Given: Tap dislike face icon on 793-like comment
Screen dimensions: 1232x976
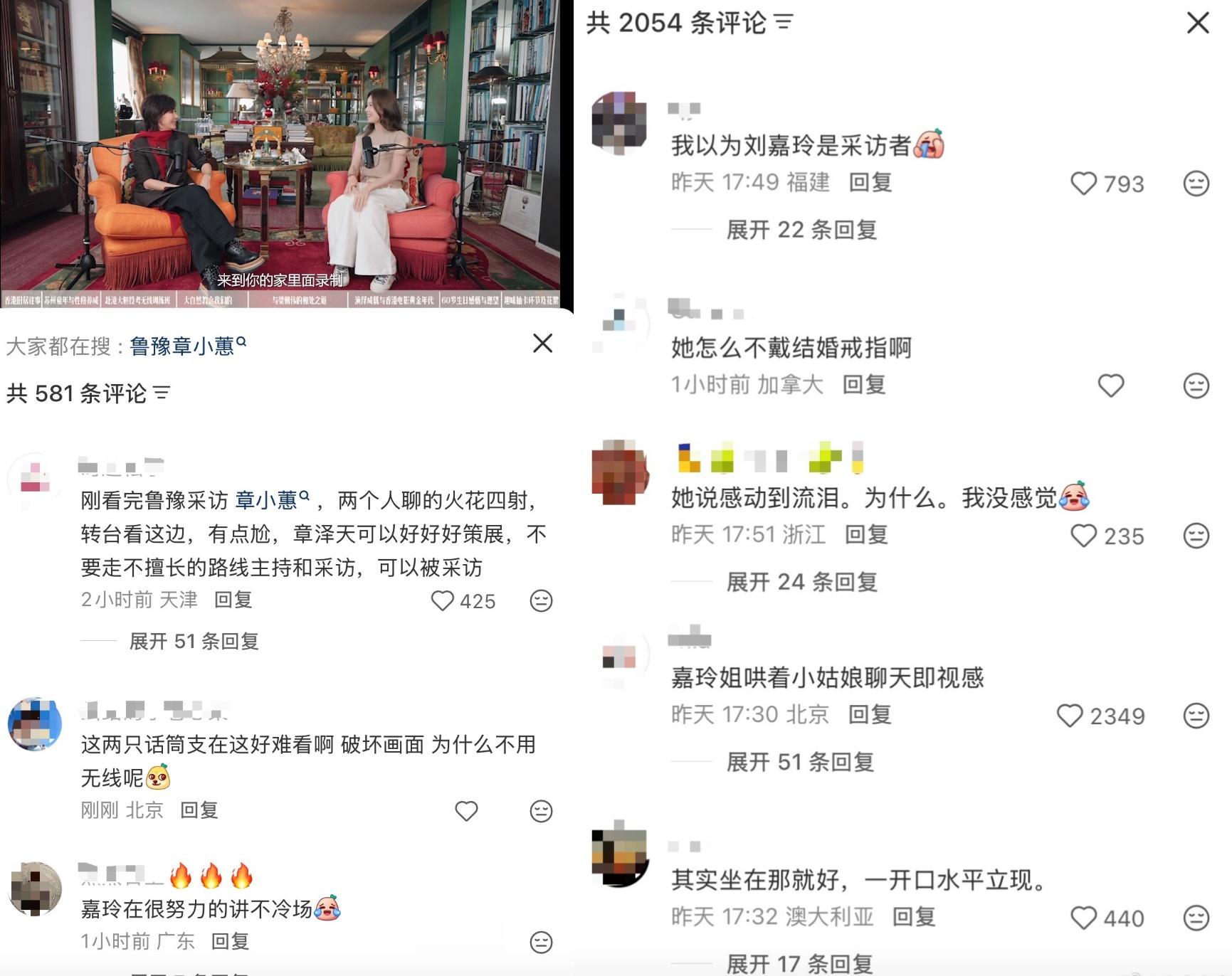Looking at the screenshot, I should click(x=1196, y=184).
